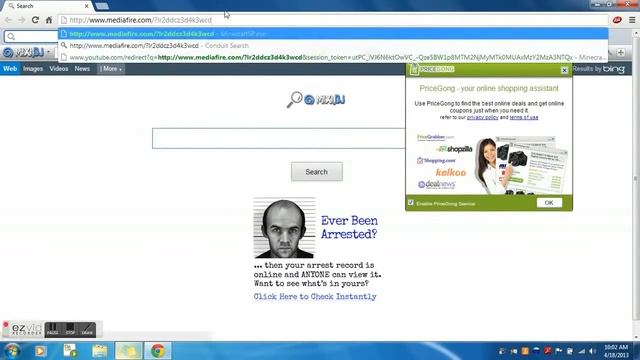Switch to the Images search tab
The image size is (640, 360).
pos(33,69)
